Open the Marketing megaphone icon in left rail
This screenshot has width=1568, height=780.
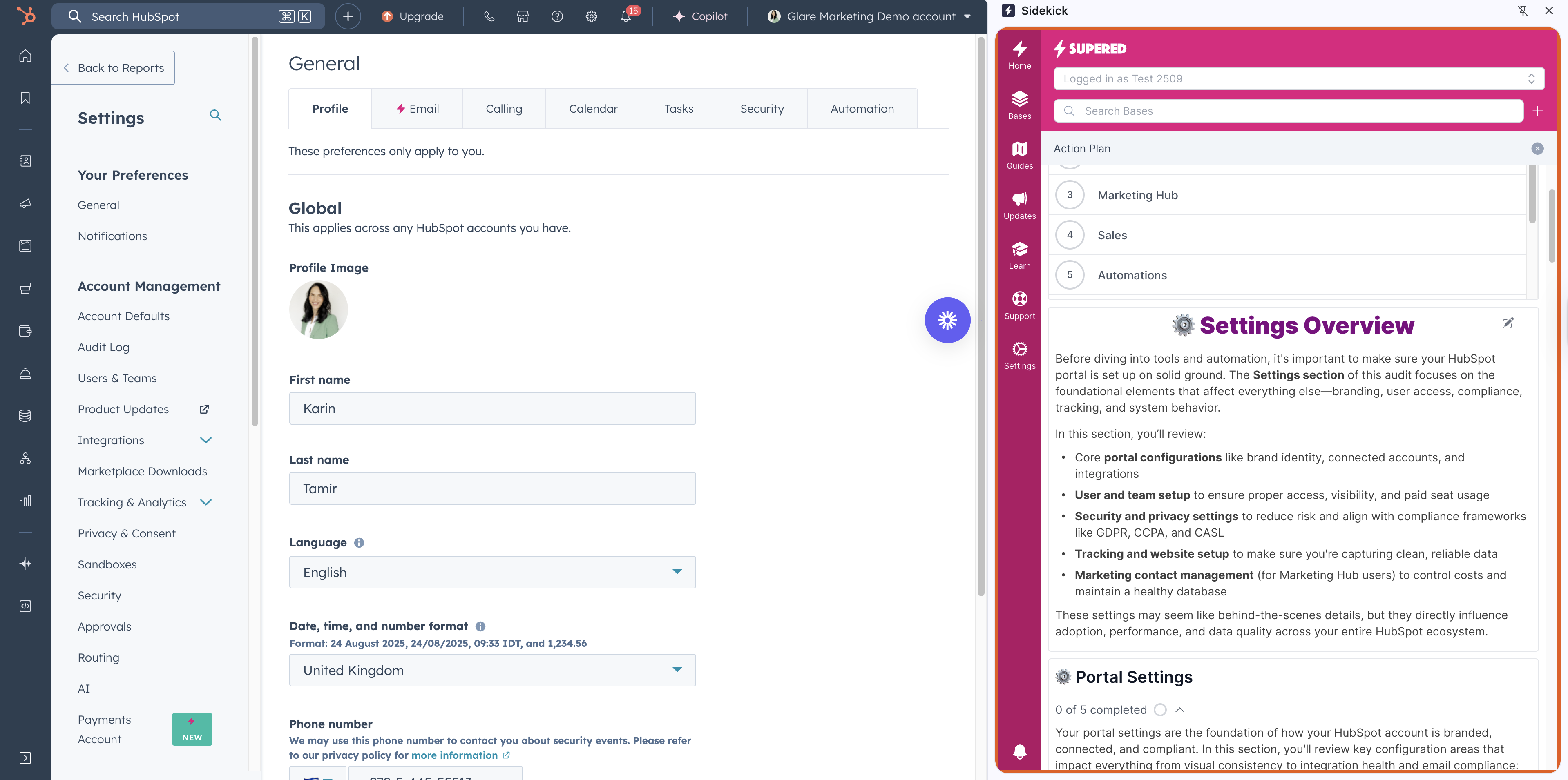[x=25, y=203]
